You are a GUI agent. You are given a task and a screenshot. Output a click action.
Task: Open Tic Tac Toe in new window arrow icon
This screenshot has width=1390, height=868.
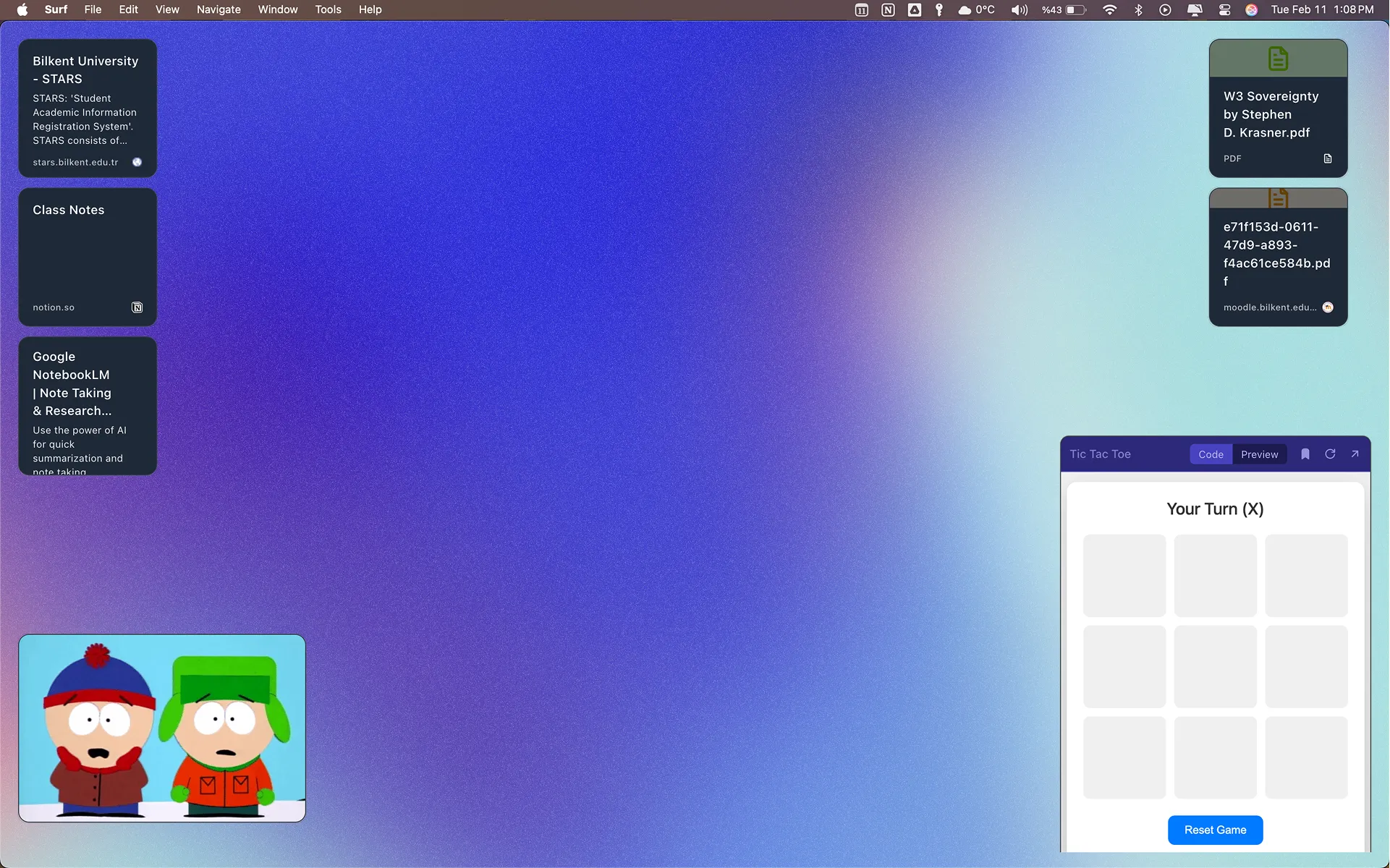[1355, 454]
